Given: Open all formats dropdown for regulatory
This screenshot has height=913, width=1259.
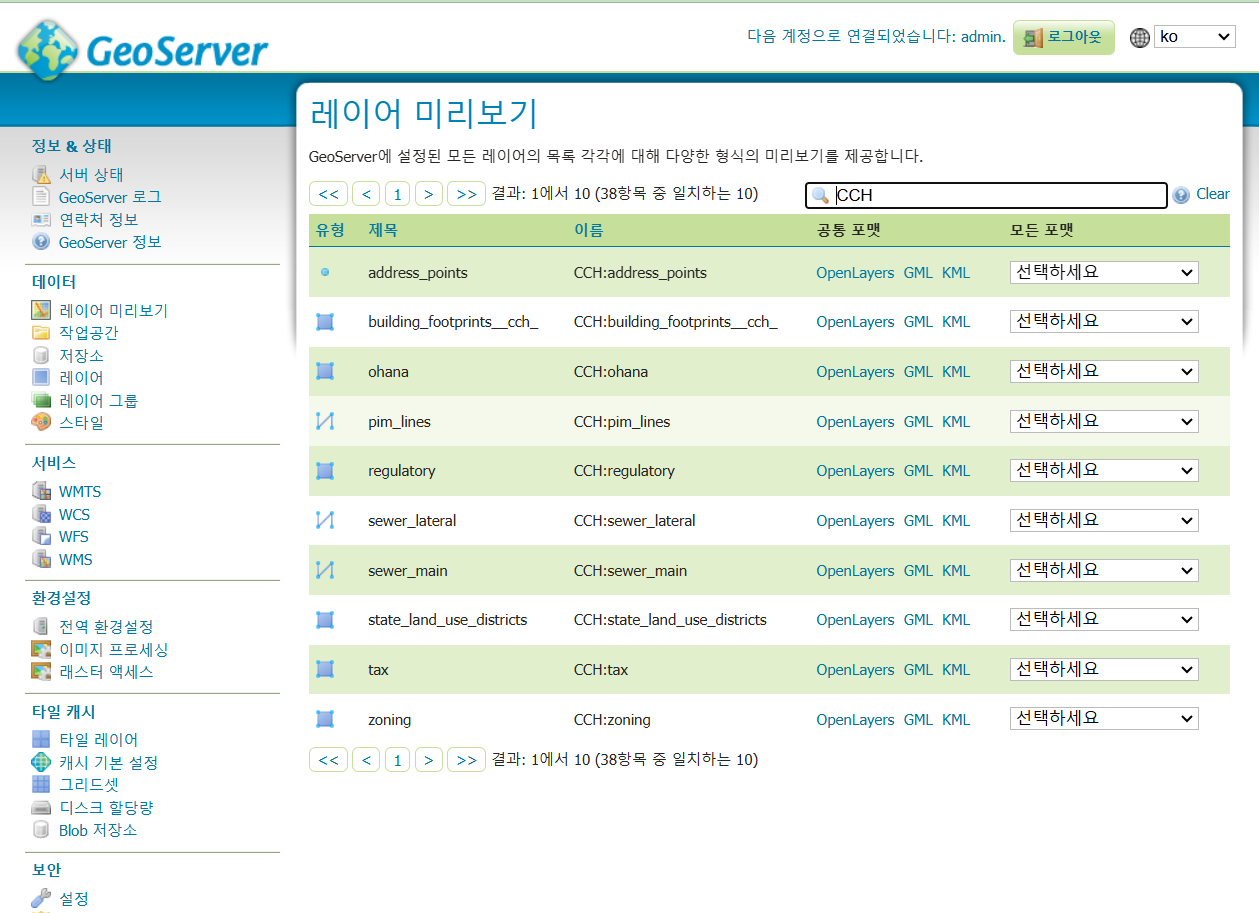Looking at the screenshot, I should click(1104, 470).
